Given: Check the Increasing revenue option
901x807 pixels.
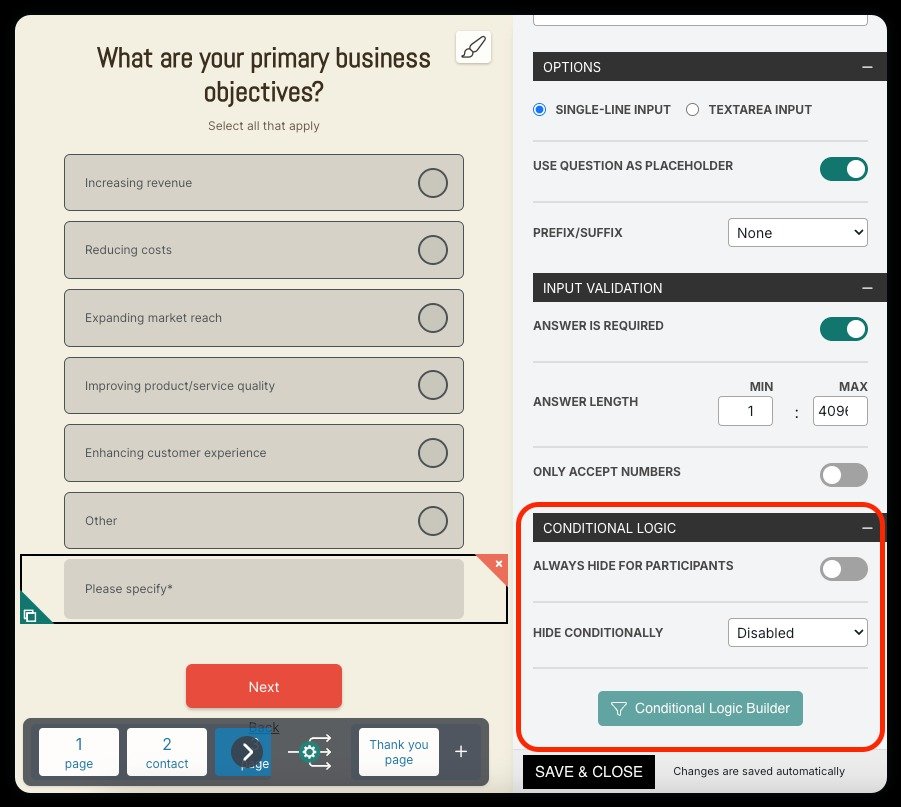Looking at the screenshot, I should (x=433, y=183).
